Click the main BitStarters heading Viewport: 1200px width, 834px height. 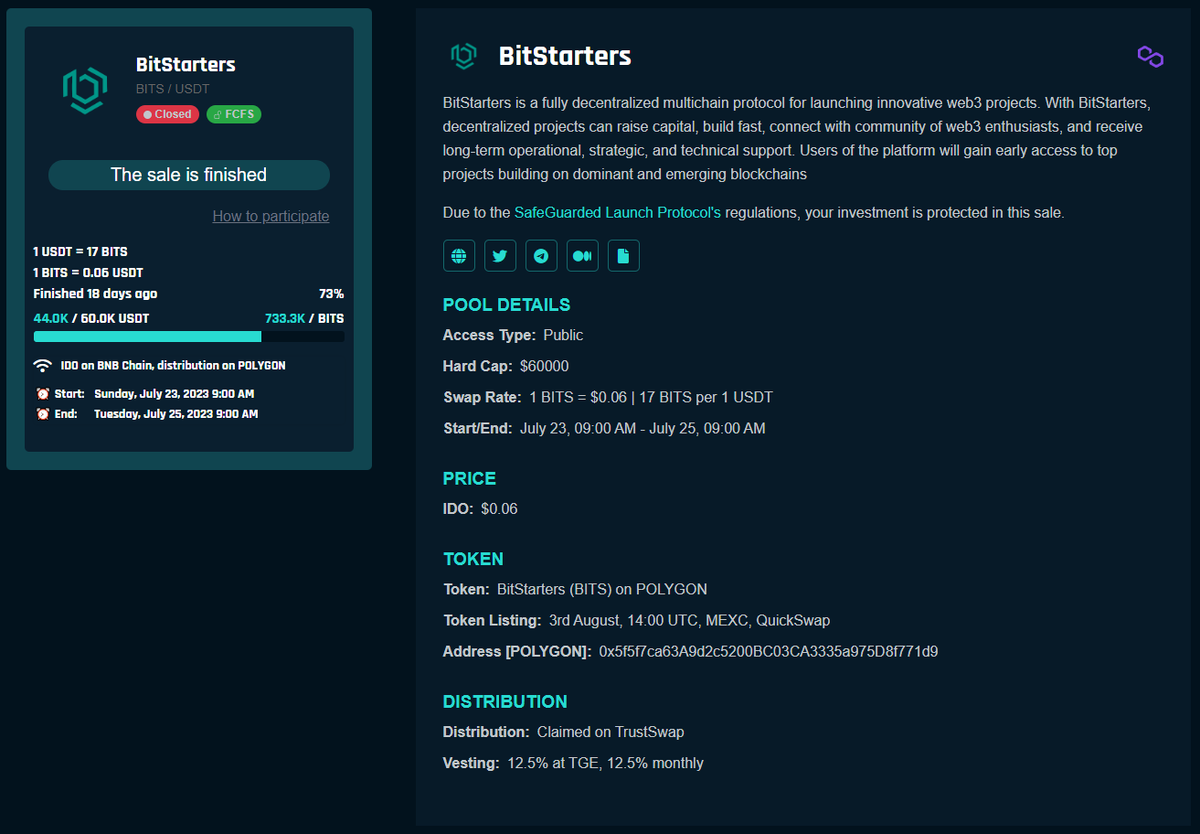(565, 56)
